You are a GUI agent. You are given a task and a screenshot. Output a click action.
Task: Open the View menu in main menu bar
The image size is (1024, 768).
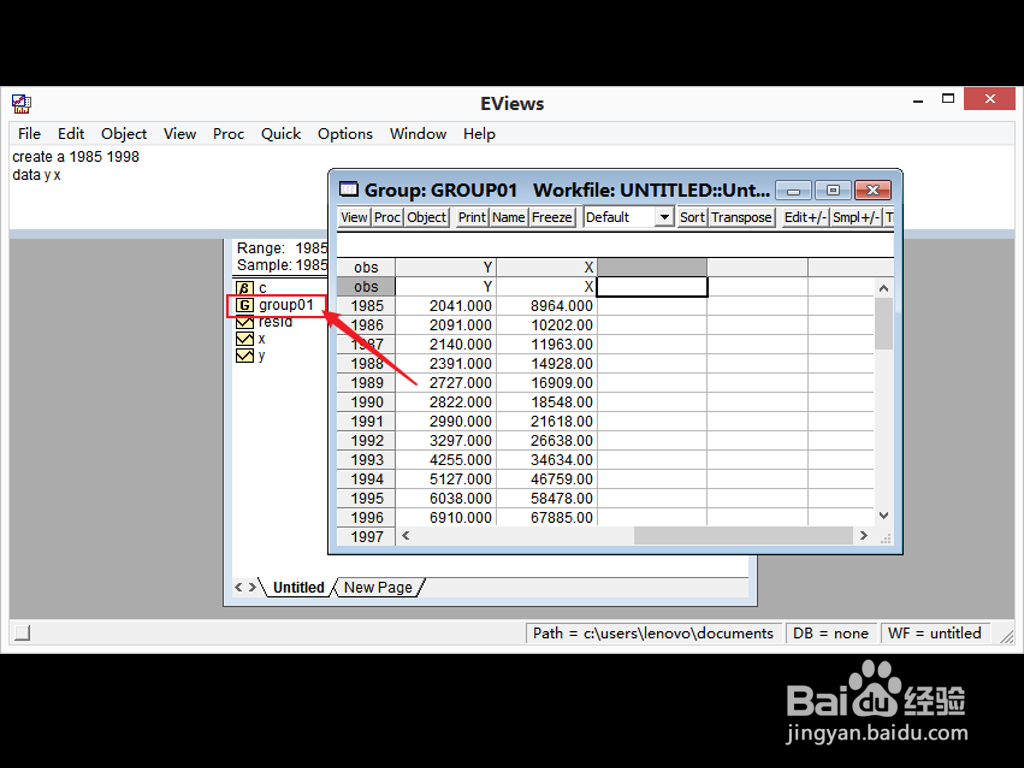coord(180,134)
